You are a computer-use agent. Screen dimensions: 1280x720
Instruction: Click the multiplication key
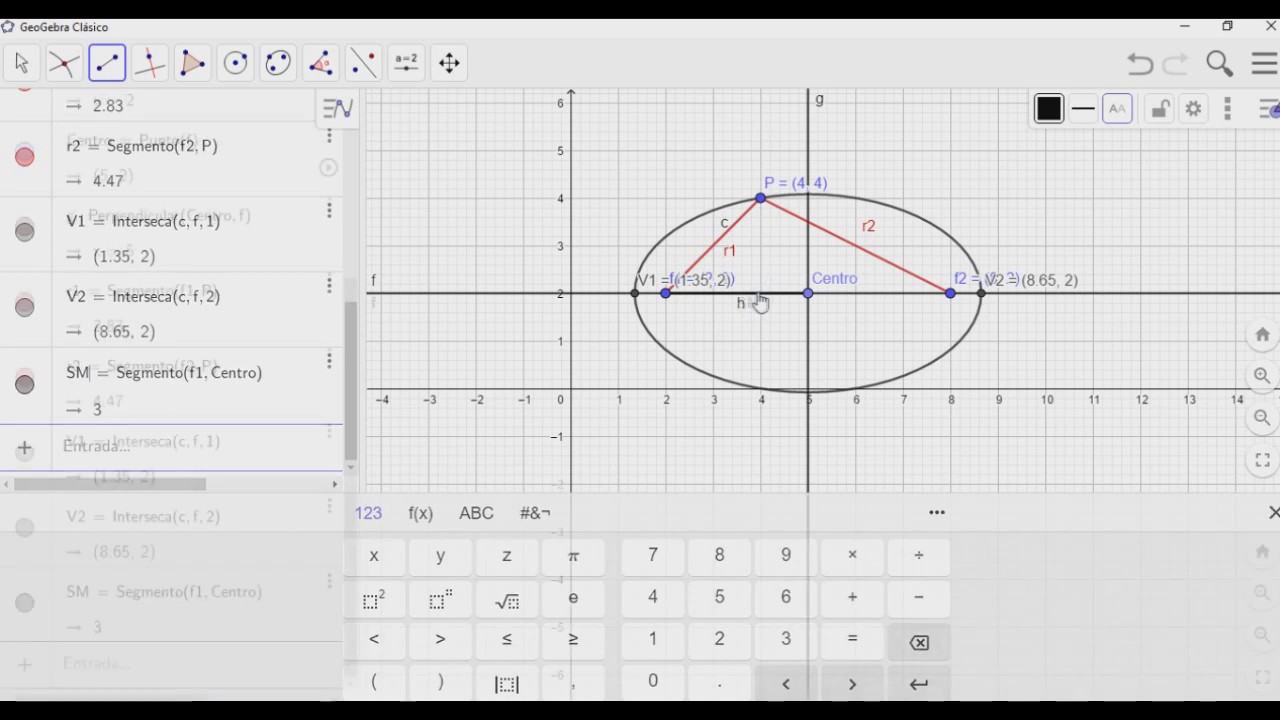click(852, 555)
